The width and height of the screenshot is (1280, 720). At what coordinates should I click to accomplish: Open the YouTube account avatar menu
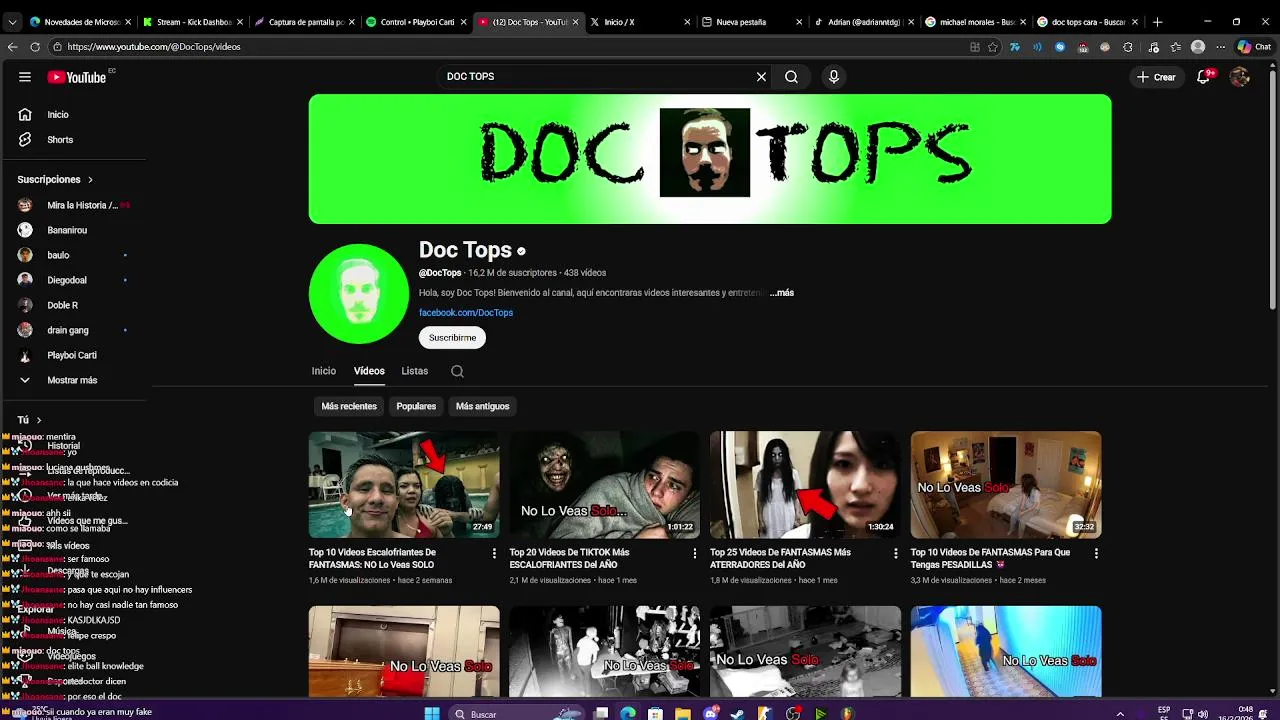1240,77
